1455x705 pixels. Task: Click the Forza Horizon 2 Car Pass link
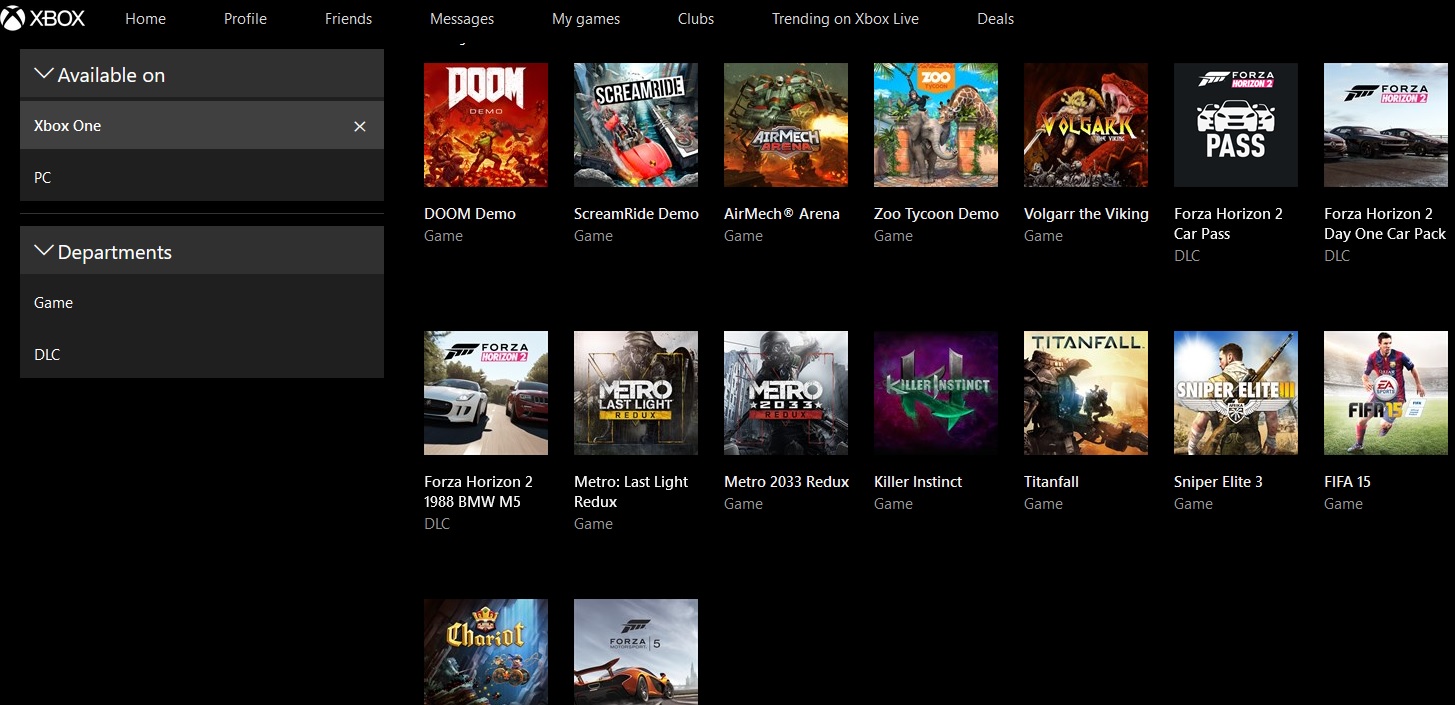click(1228, 223)
